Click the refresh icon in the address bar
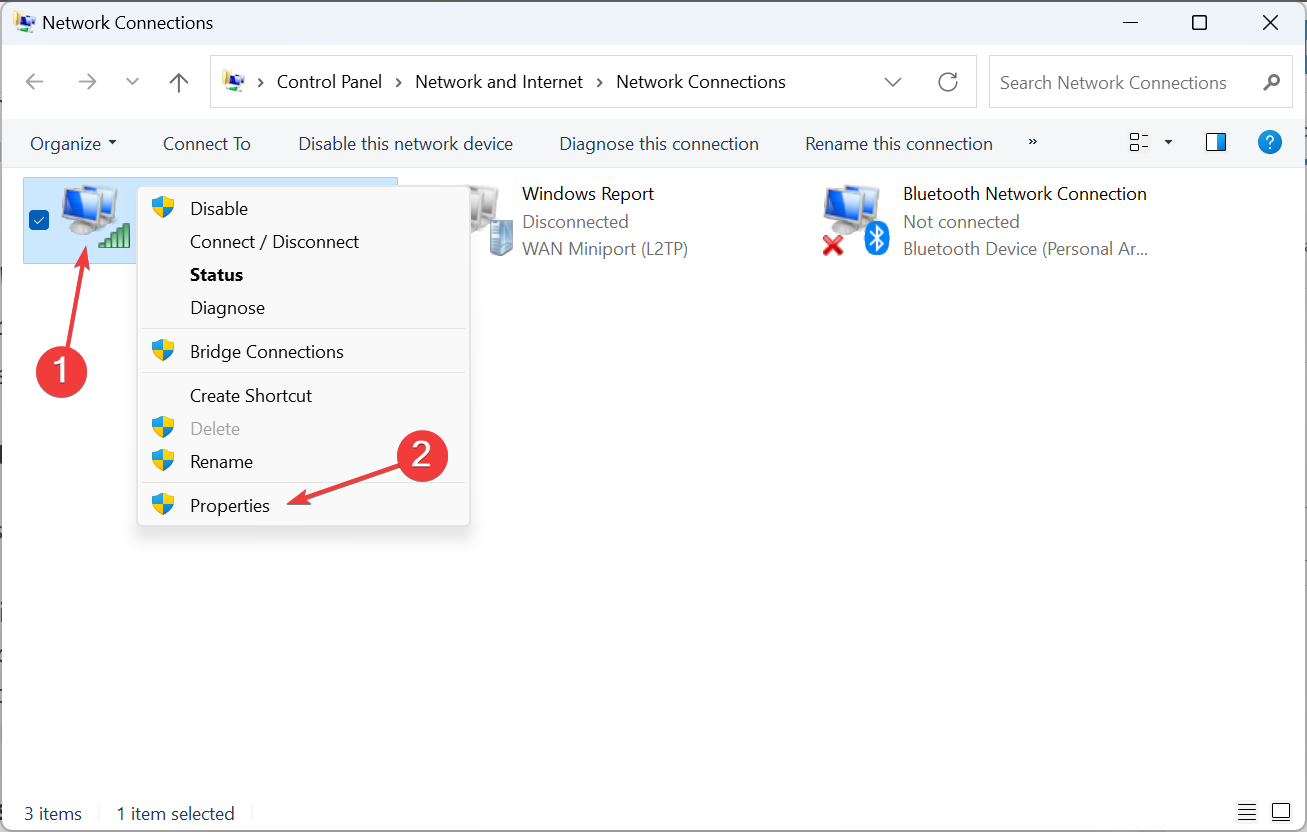The width and height of the screenshot is (1307, 832). pyautogui.click(x=947, y=82)
